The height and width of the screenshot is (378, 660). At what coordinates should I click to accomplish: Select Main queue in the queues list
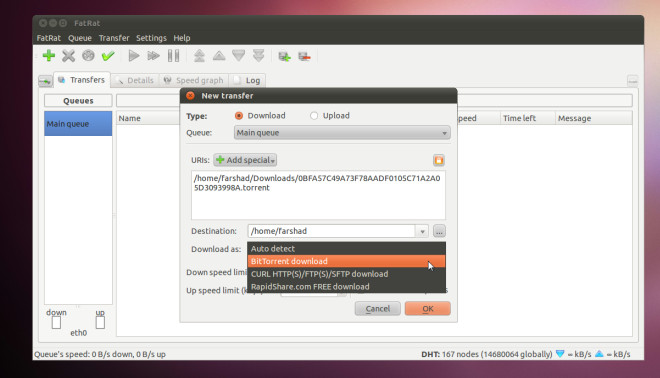pyautogui.click(x=78, y=124)
